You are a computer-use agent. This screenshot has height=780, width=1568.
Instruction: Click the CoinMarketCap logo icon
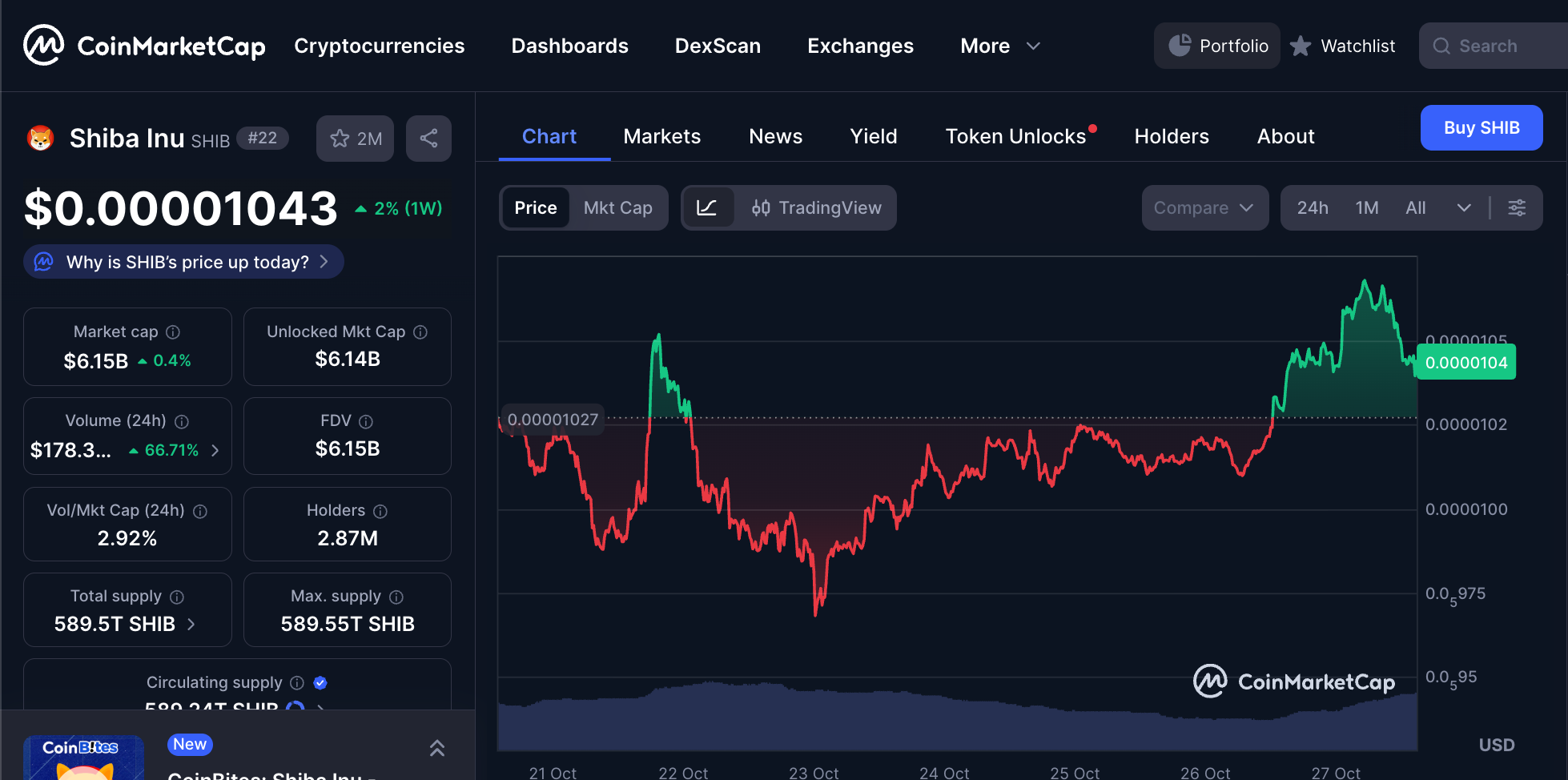click(43, 46)
